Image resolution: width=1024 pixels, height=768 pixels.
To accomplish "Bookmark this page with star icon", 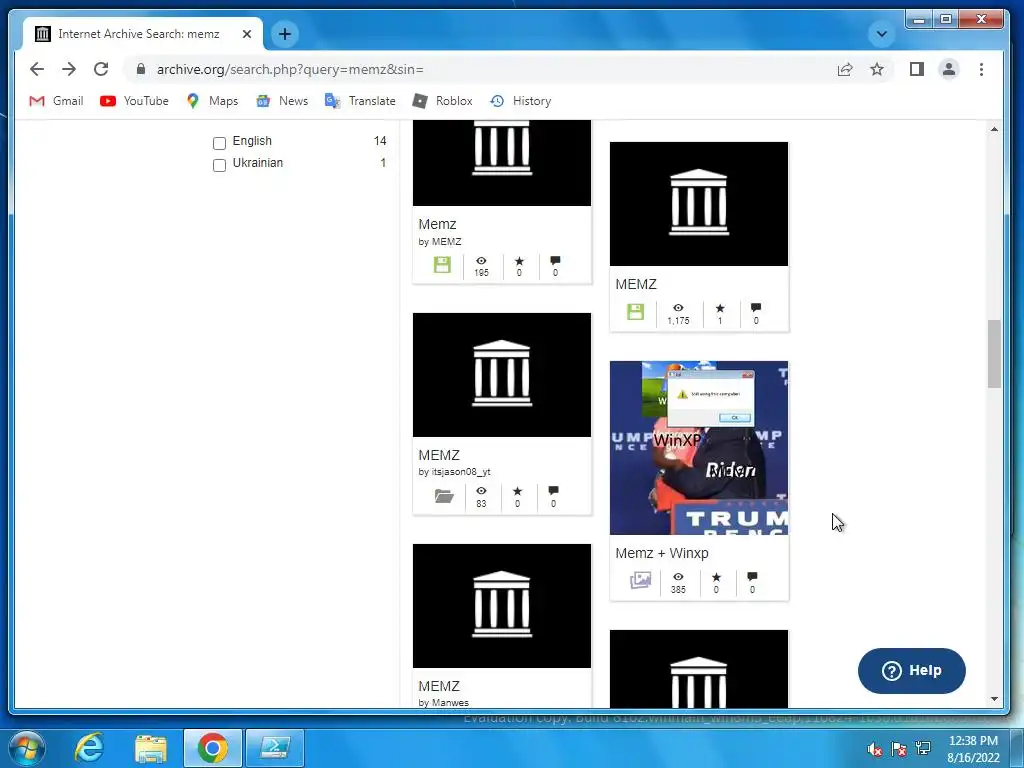I will coord(877,69).
